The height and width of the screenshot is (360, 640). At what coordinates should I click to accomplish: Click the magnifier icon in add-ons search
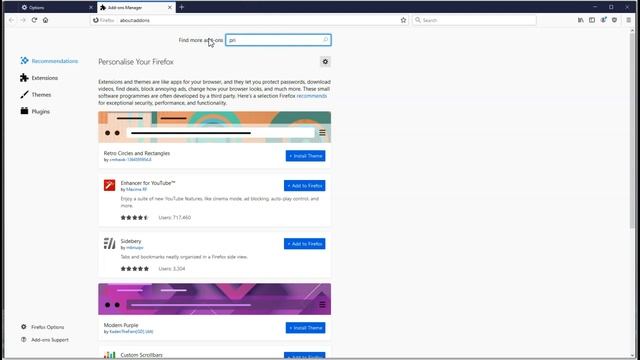(x=325, y=40)
